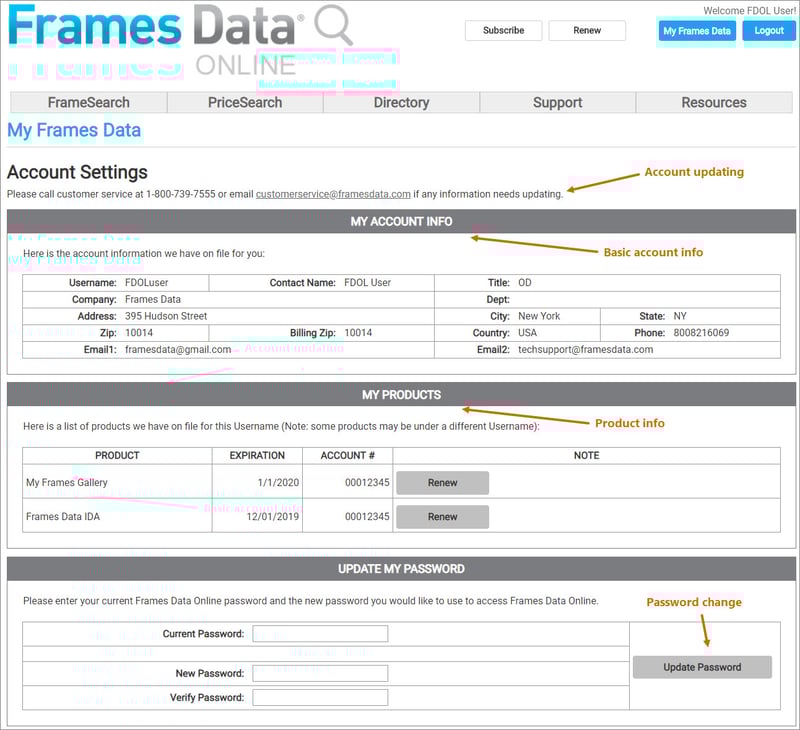Click the Current Password input field

coord(320,633)
